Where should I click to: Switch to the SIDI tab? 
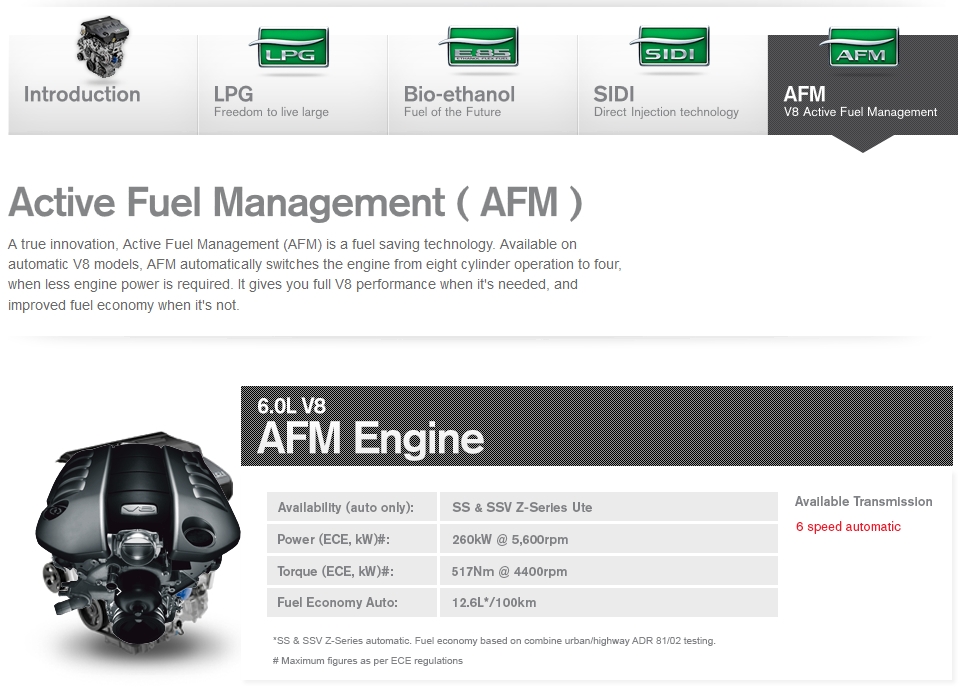click(x=673, y=84)
